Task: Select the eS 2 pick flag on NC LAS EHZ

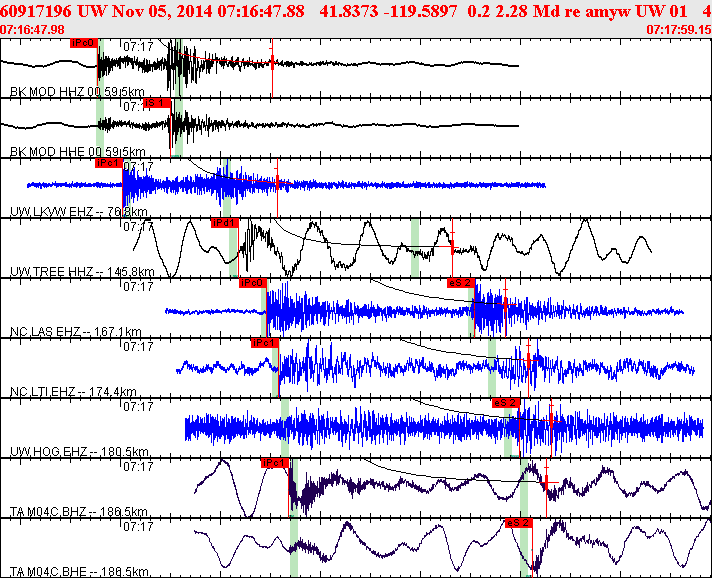Action: pos(461,283)
